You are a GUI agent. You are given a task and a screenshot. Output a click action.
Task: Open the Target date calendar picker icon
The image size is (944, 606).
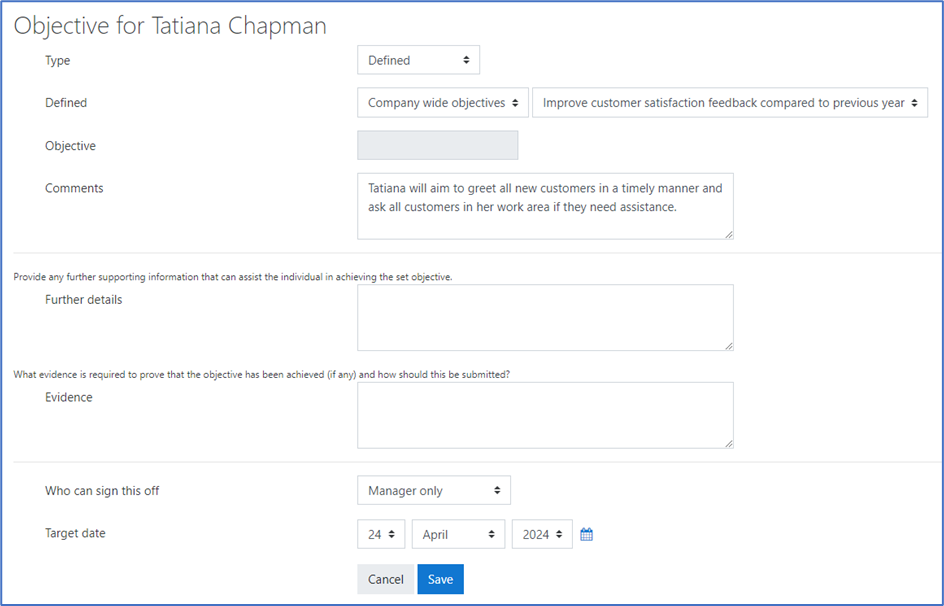pyautogui.click(x=586, y=534)
